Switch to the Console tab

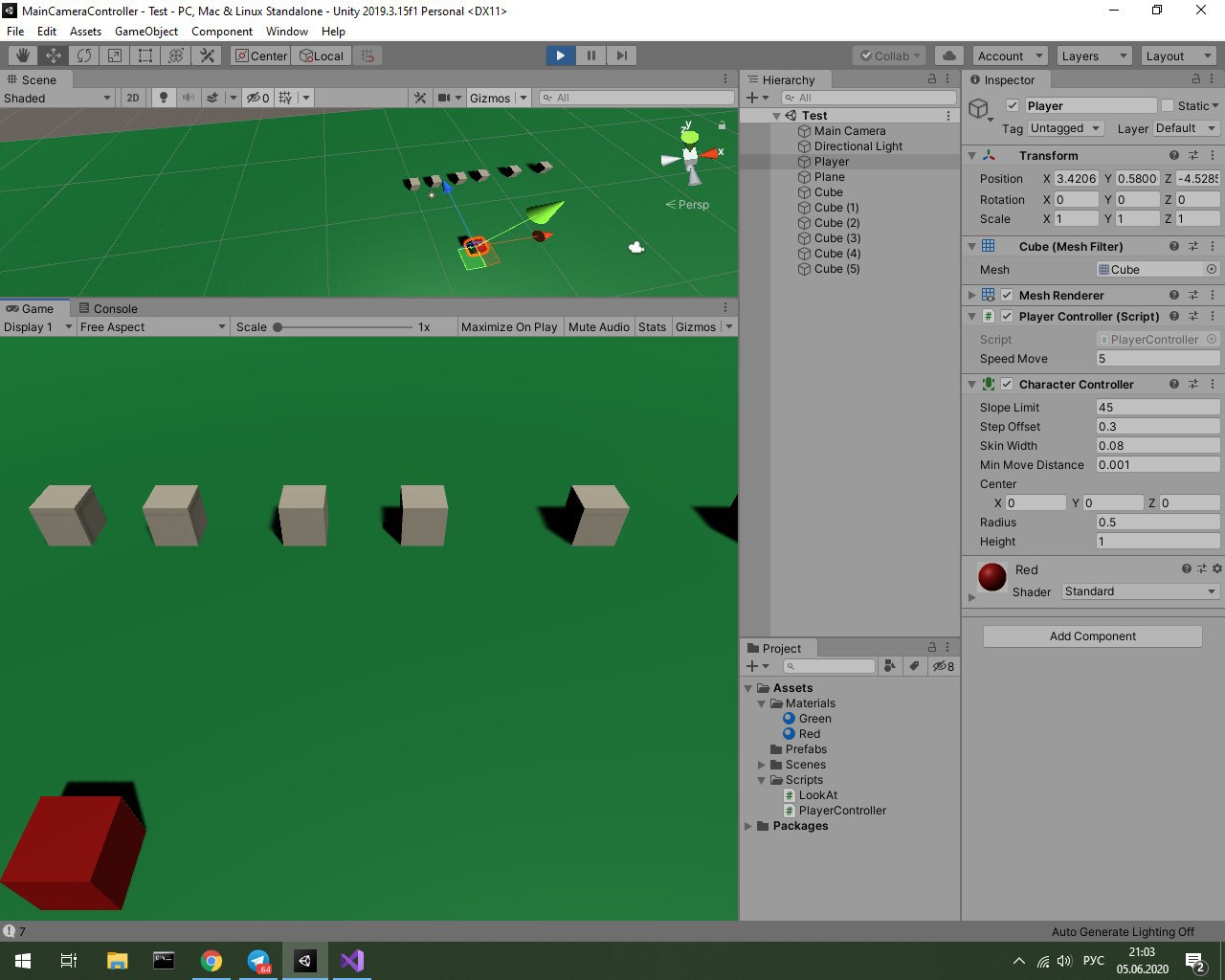(107, 308)
